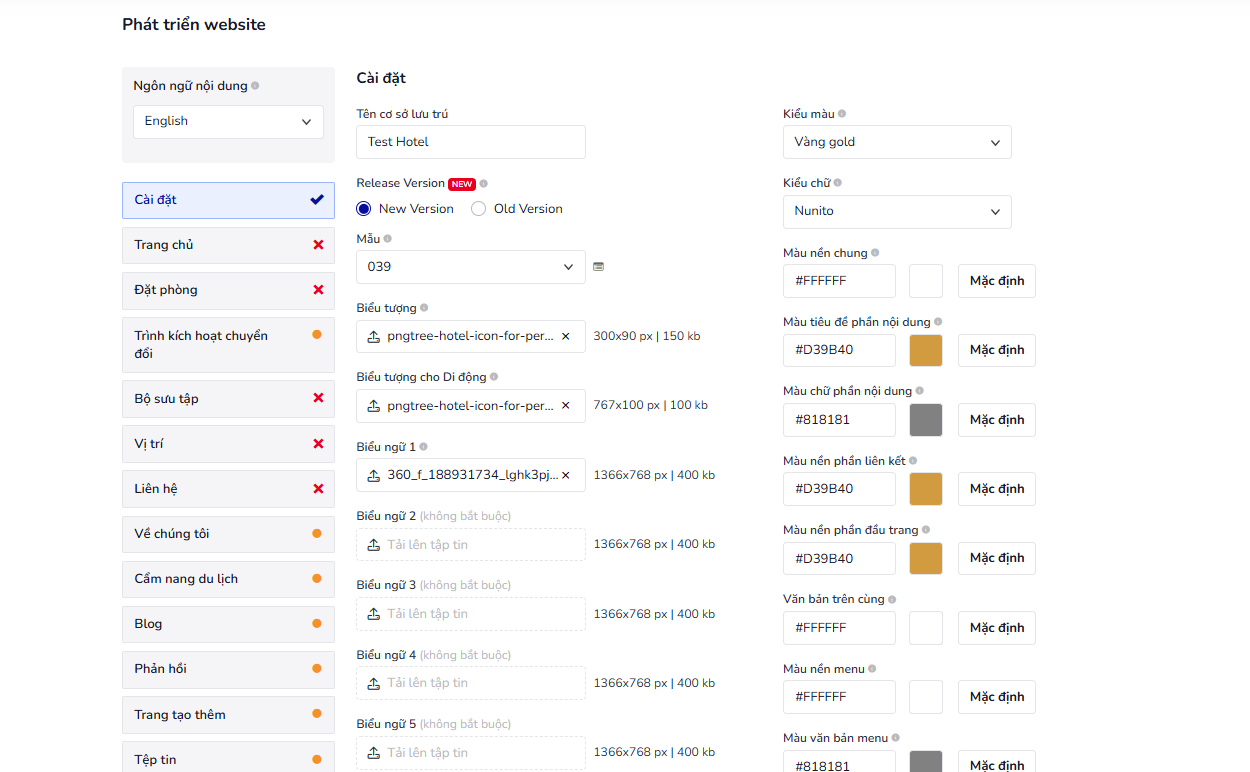
Task: Open Trang tạo thêm sidebar section
Action: tap(228, 715)
